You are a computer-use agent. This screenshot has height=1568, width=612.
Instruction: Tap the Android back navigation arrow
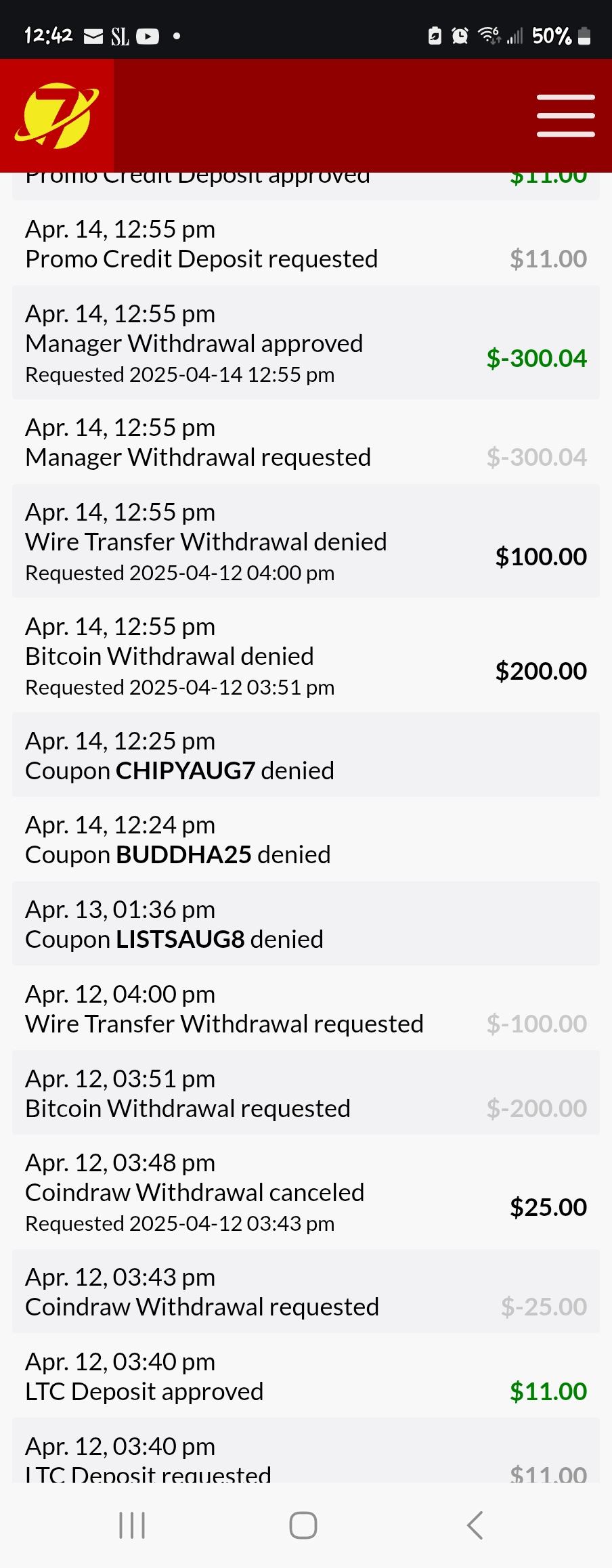coord(475,1525)
